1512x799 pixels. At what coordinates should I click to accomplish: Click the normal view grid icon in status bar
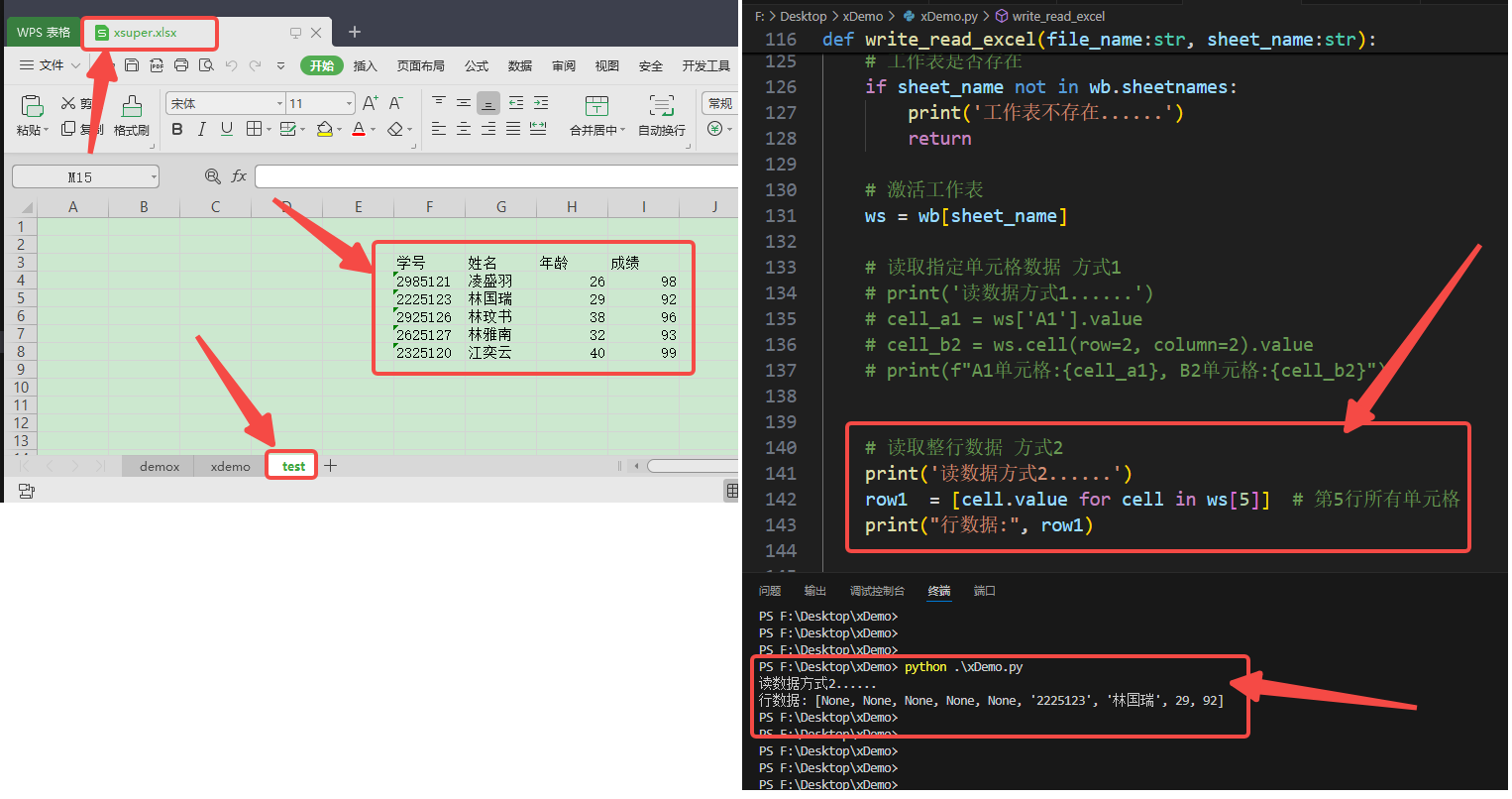tap(732, 491)
